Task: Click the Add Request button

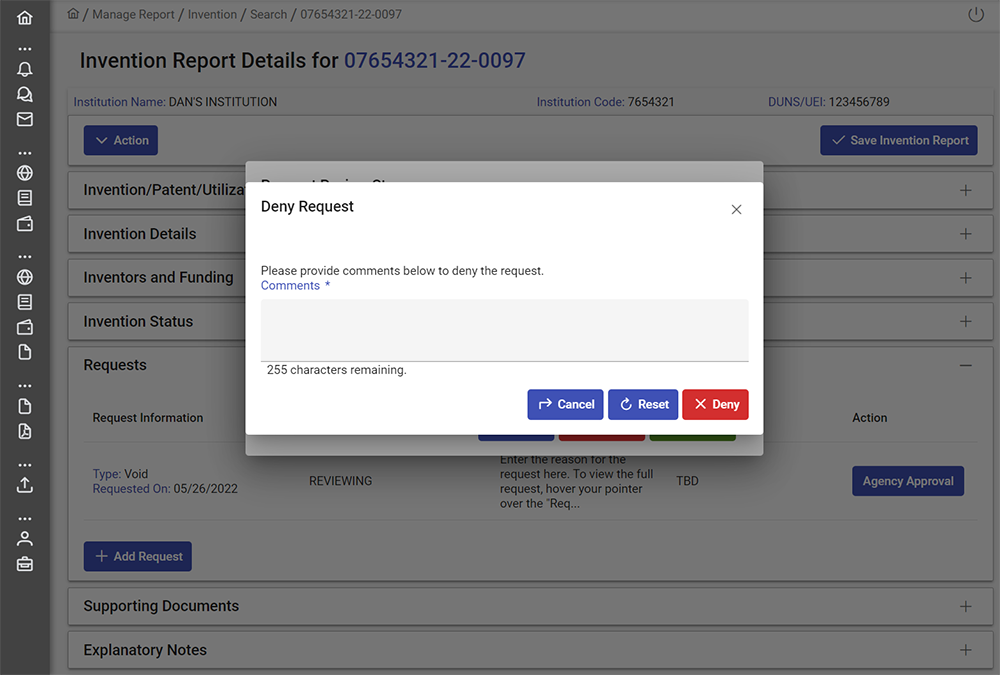Action: [x=138, y=556]
